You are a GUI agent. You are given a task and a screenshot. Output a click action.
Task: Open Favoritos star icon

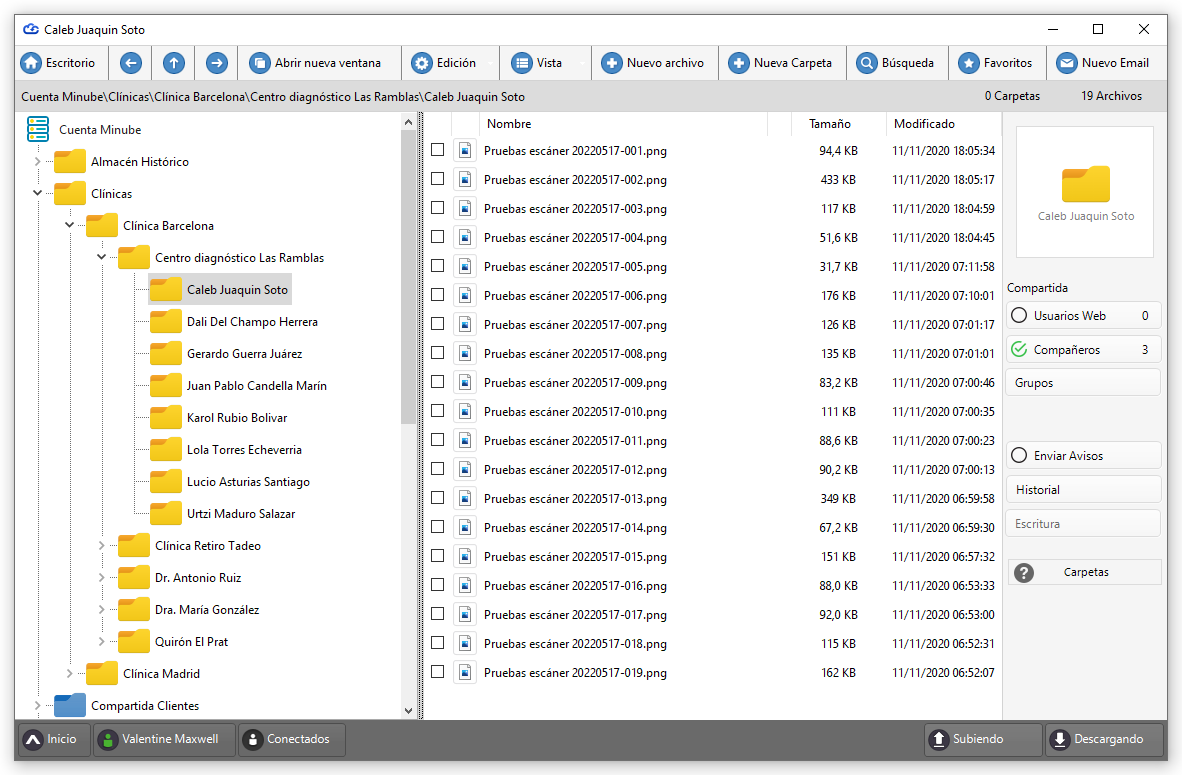(x=969, y=63)
